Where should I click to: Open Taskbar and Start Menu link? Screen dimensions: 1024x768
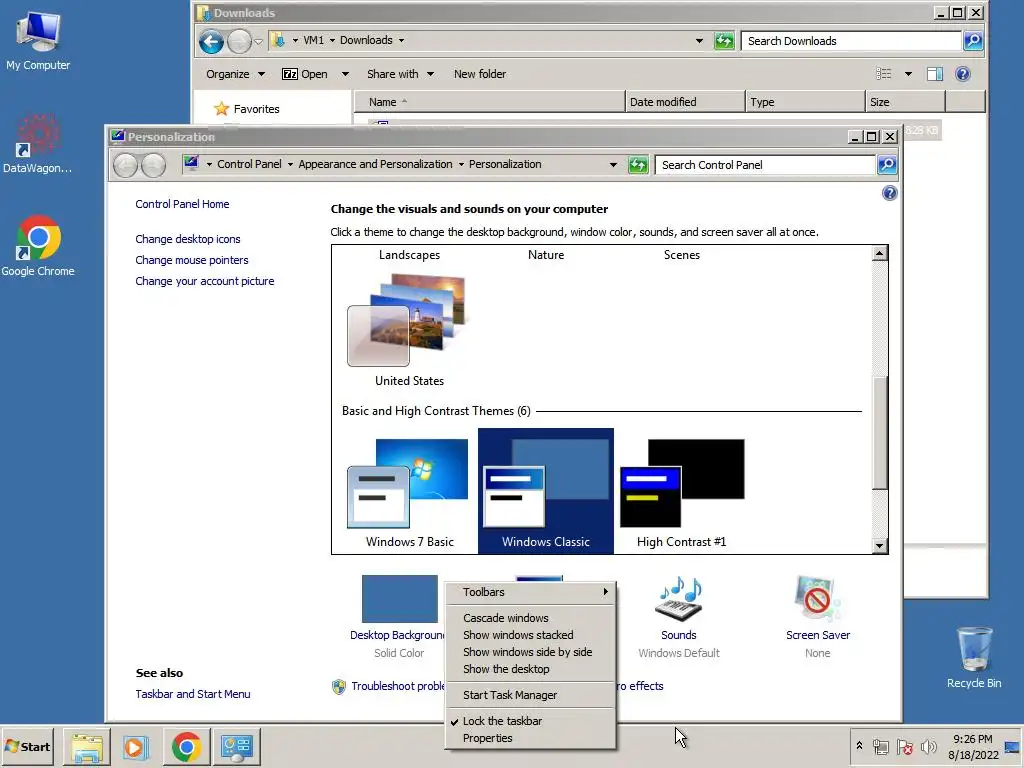coord(193,694)
